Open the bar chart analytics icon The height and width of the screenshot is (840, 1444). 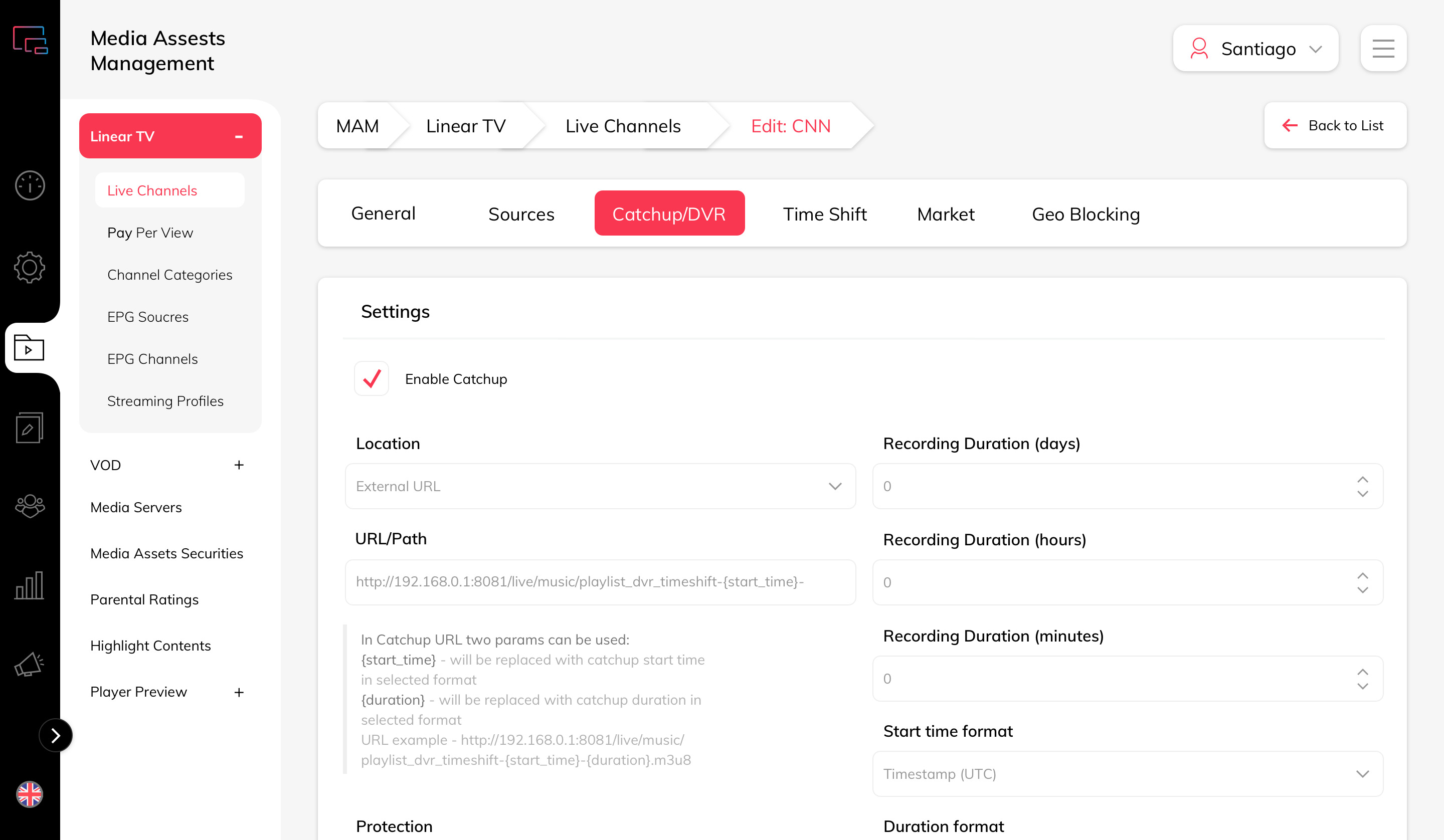30,585
